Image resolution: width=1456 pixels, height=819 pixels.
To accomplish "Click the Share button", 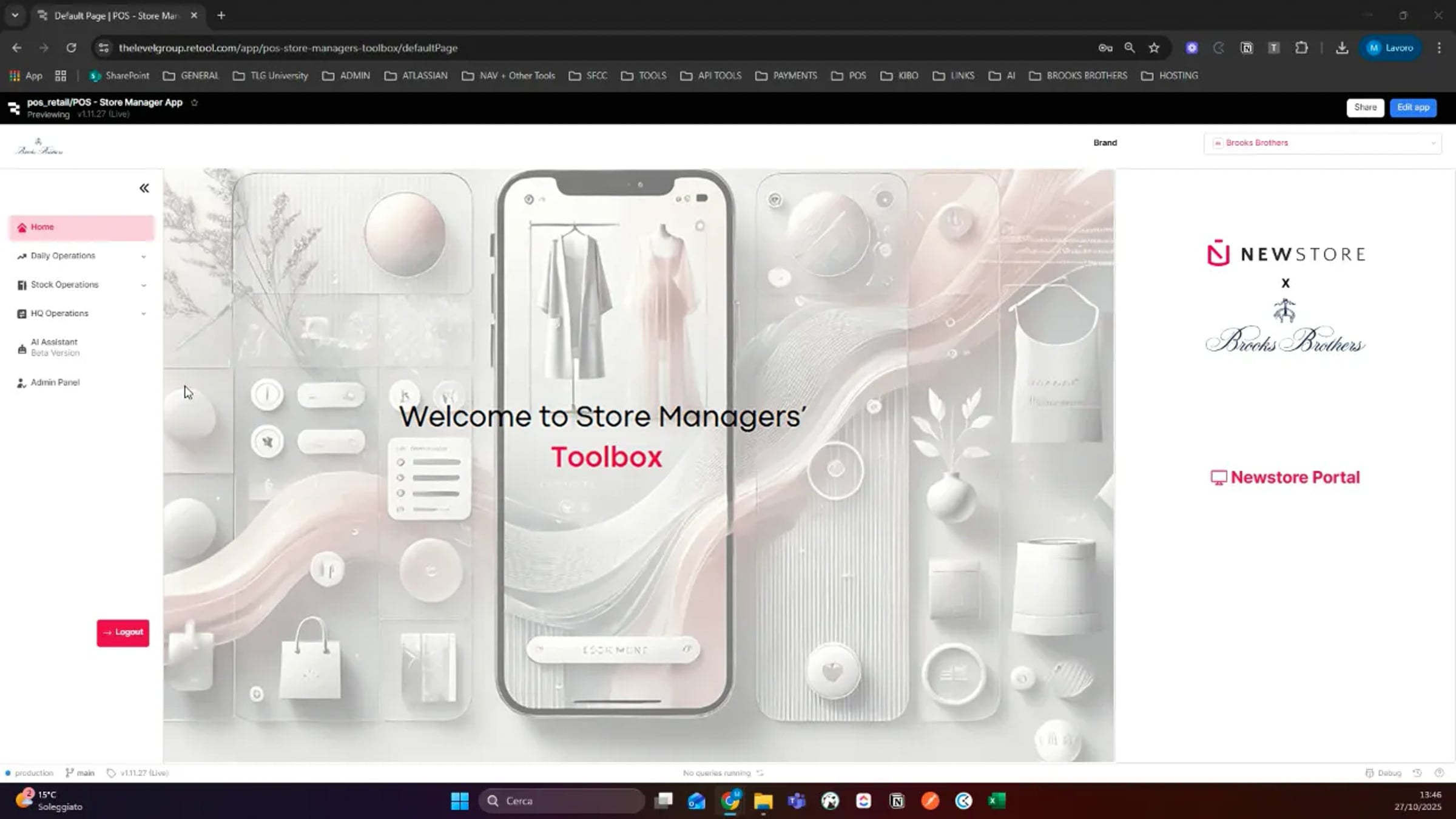I will 1365,107.
